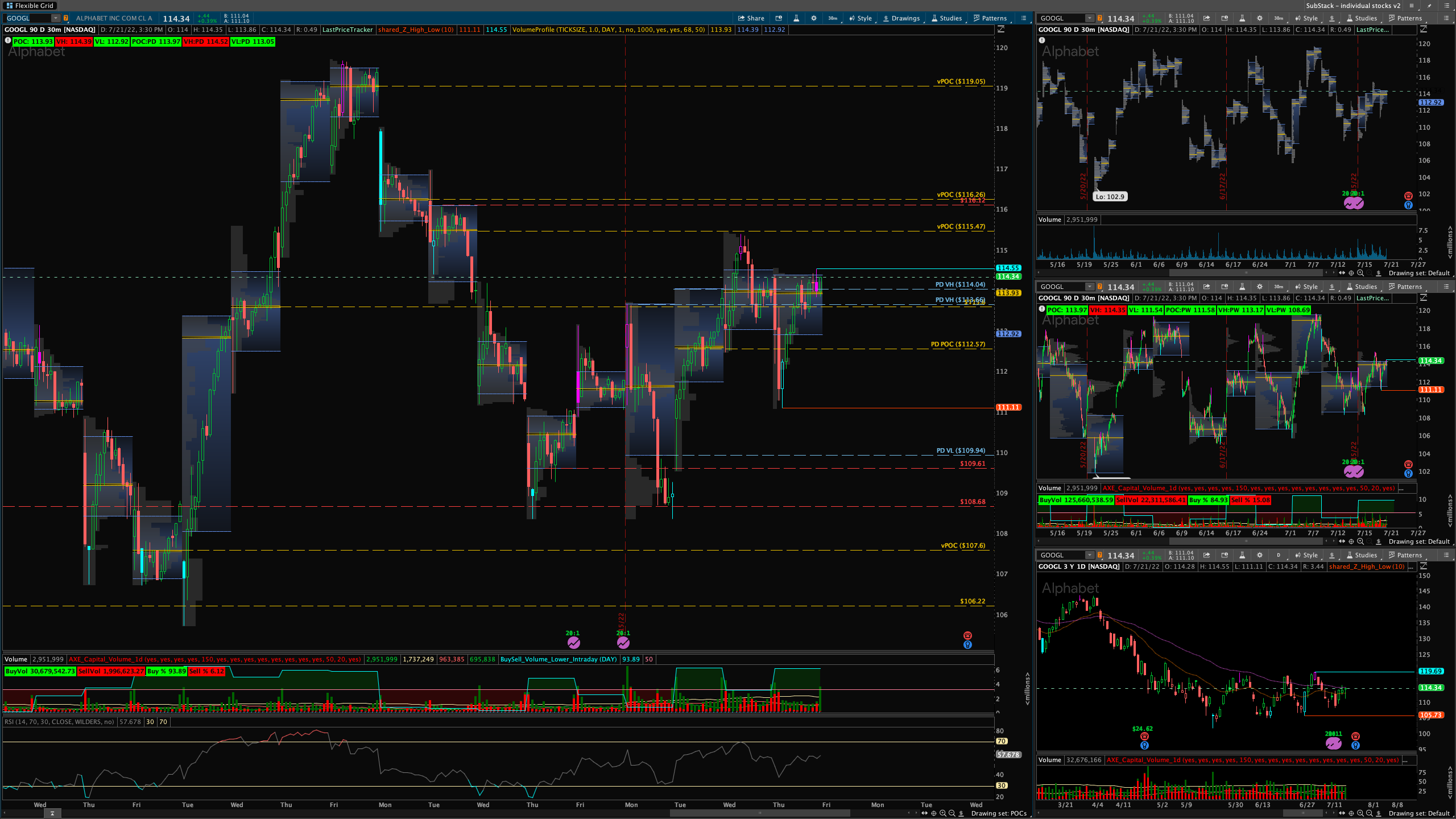Toggle the price-axis scale icon on main chart

pos(1001,29)
